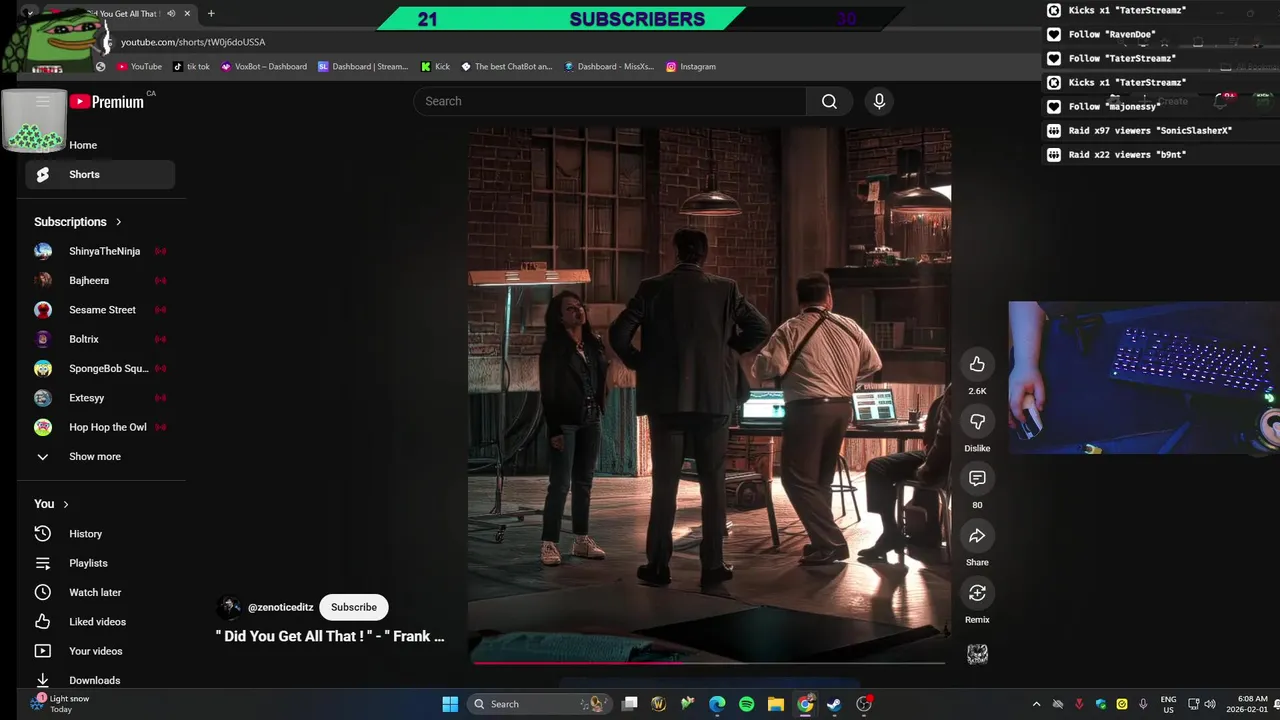Open the @zenoticeditz channel name
This screenshot has width=1280, height=720.
281,607
